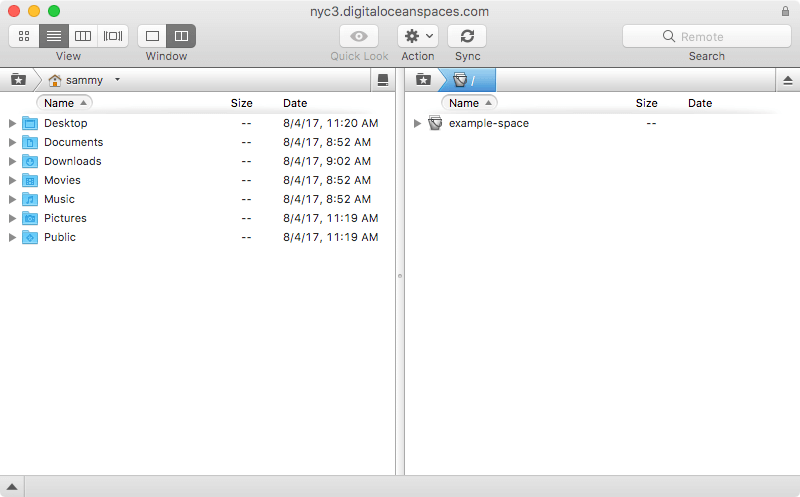Screen dimensions: 800x497
Task: Expand the Public folder
Action: coord(12,237)
